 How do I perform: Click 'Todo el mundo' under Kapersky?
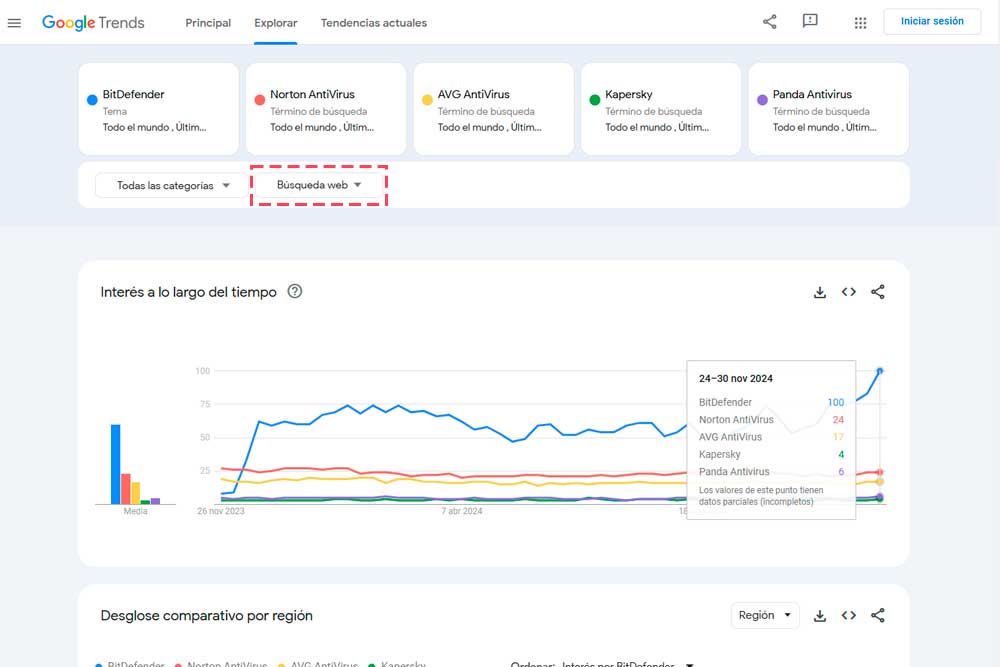[x=638, y=128]
